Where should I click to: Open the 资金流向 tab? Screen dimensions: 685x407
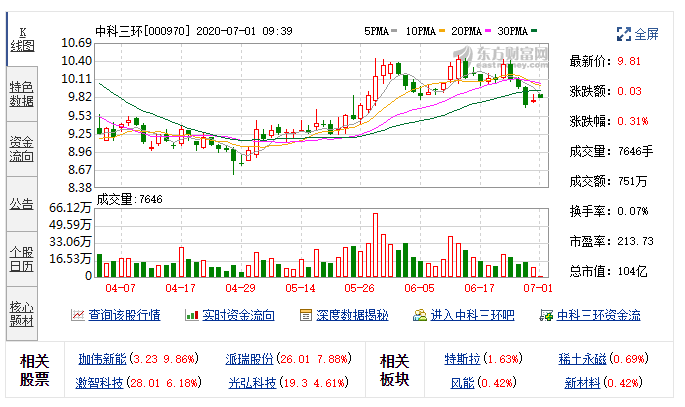click(x=22, y=149)
